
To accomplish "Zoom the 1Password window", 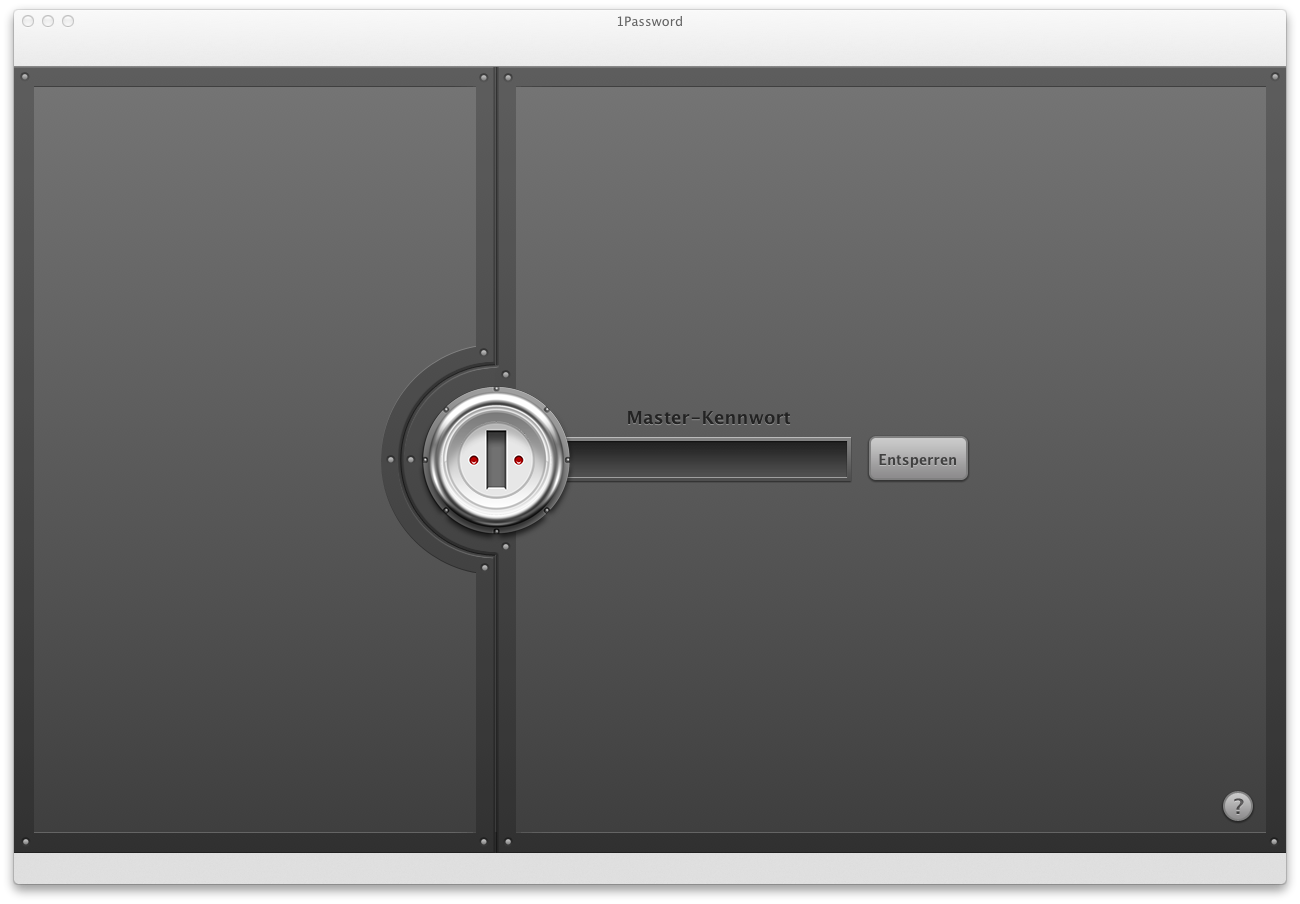I will click(x=68, y=21).
